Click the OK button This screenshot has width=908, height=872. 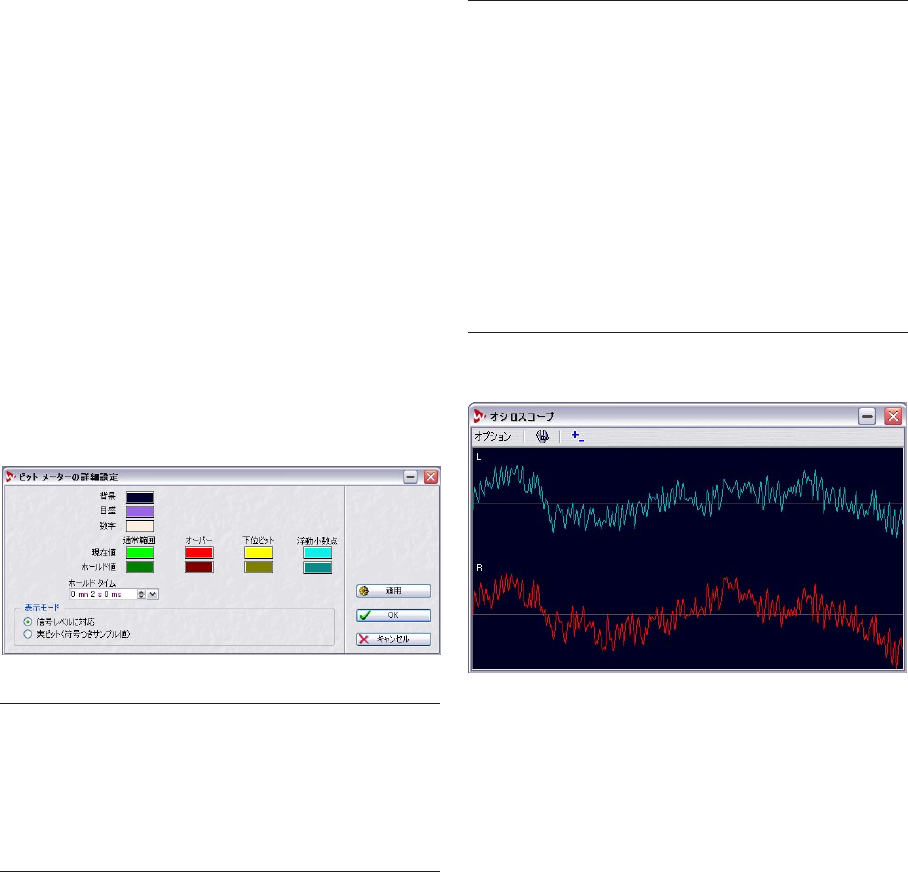[x=393, y=615]
